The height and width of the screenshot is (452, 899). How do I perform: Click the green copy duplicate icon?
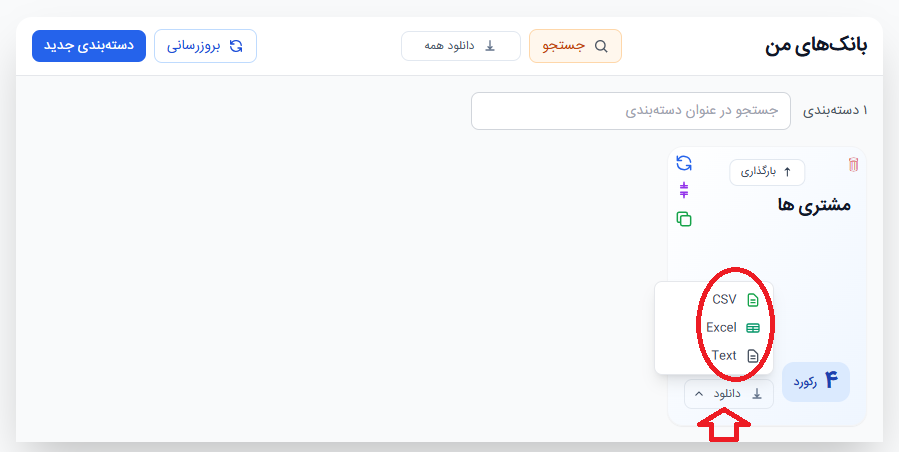point(684,219)
